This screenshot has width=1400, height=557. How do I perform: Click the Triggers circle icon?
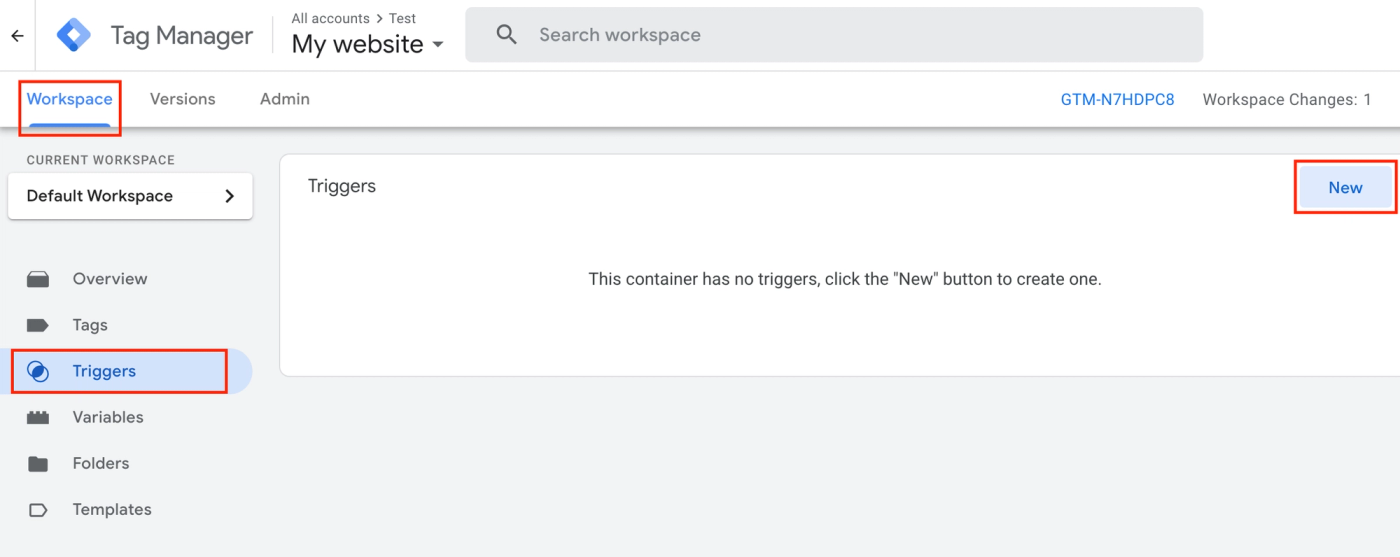click(38, 371)
